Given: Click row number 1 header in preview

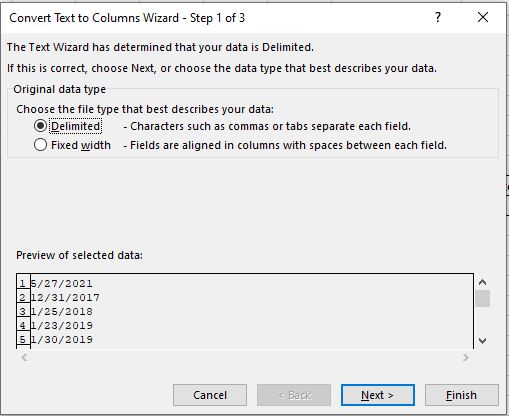Looking at the screenshot, I should (x=23, y=283).
